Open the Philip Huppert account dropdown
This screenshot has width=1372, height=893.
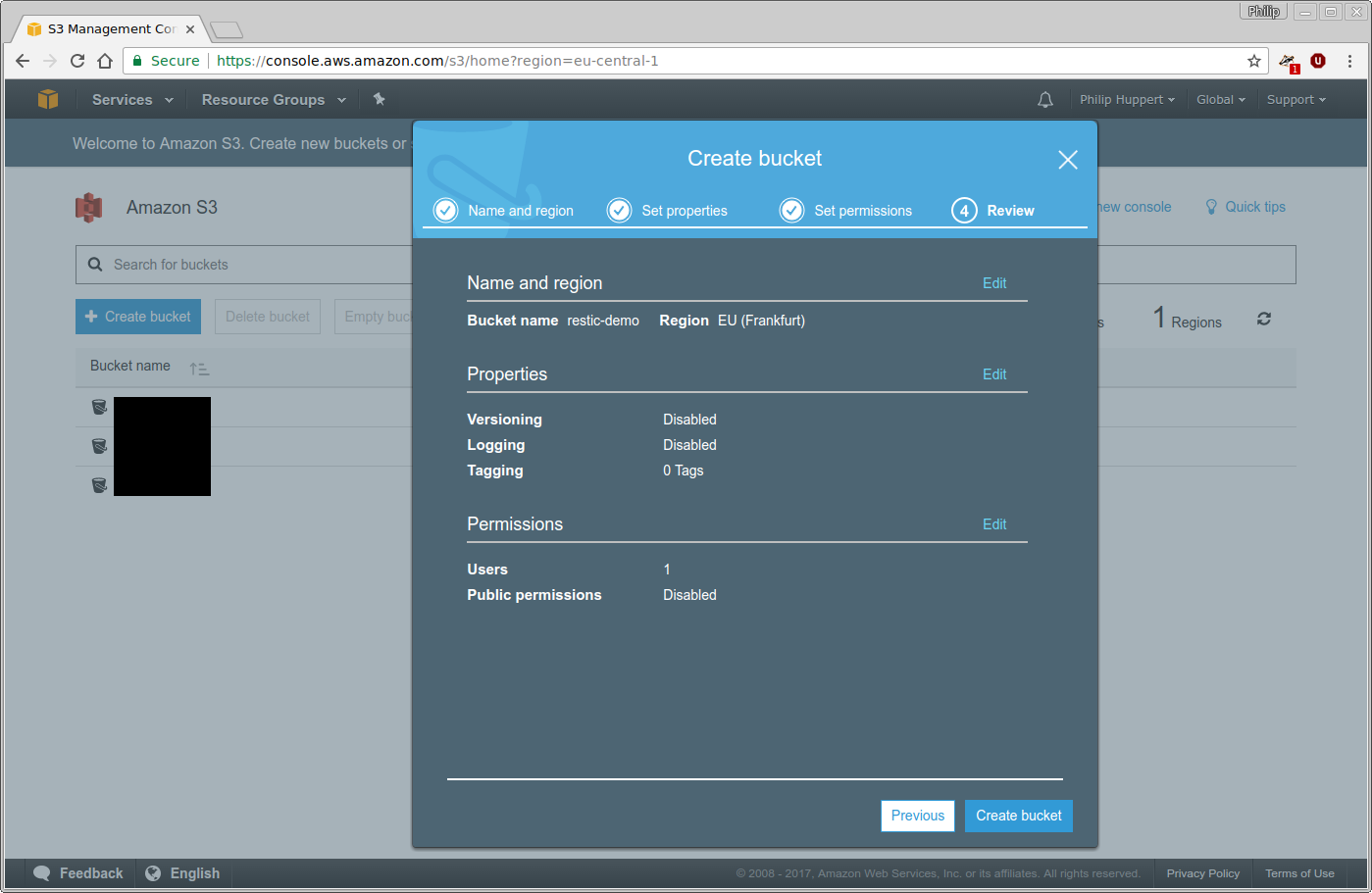click(1127, 100)
